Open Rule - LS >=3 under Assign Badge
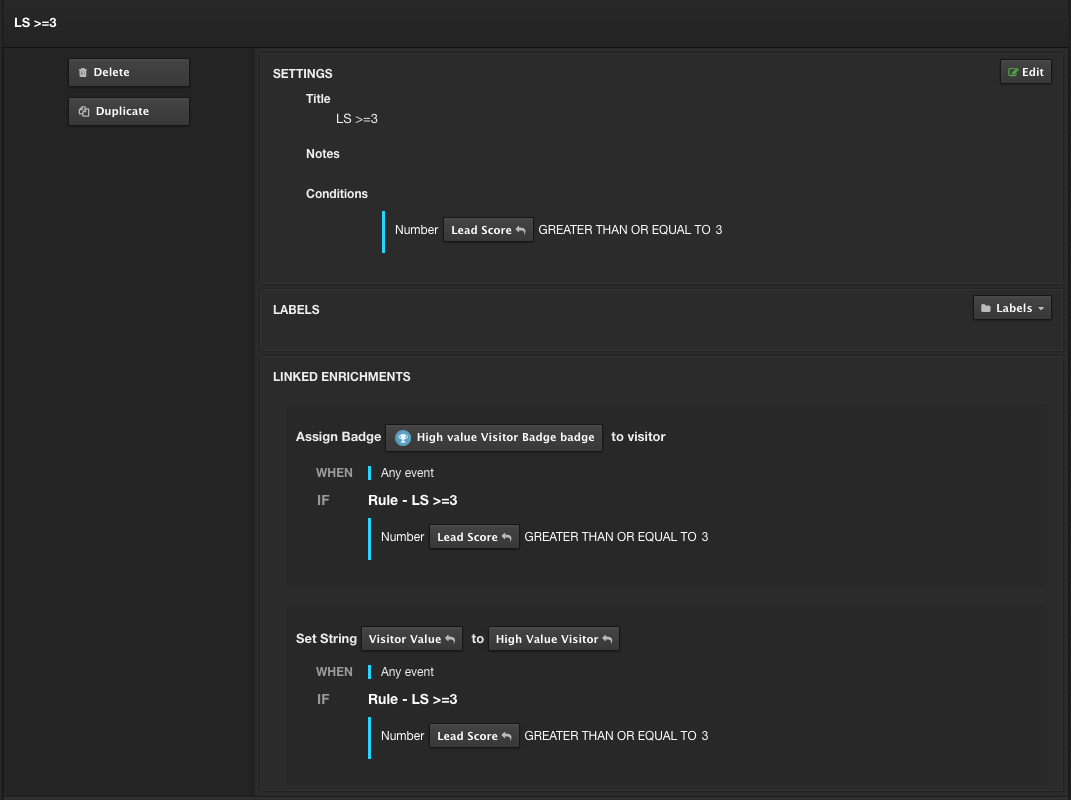This screenshot has height=800, width=1071. click(412, 500)
